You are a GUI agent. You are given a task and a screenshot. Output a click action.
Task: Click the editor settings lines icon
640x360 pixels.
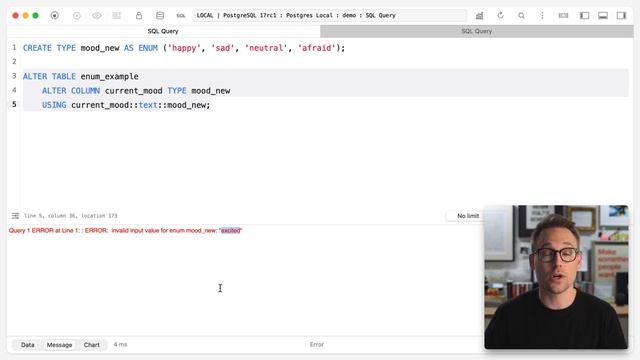16,216
